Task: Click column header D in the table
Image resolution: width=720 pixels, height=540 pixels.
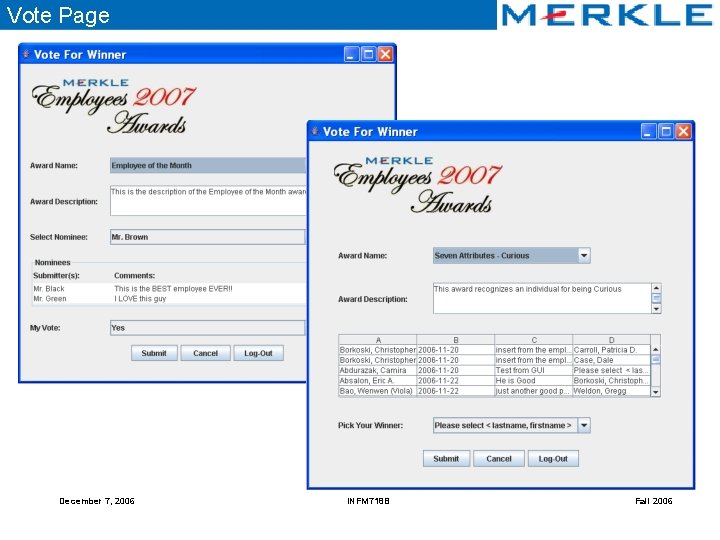Action: (612, 340)
